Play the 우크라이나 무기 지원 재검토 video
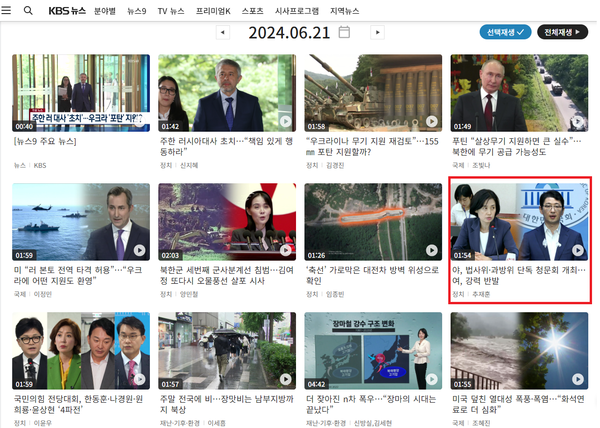 tap(432, 122)
